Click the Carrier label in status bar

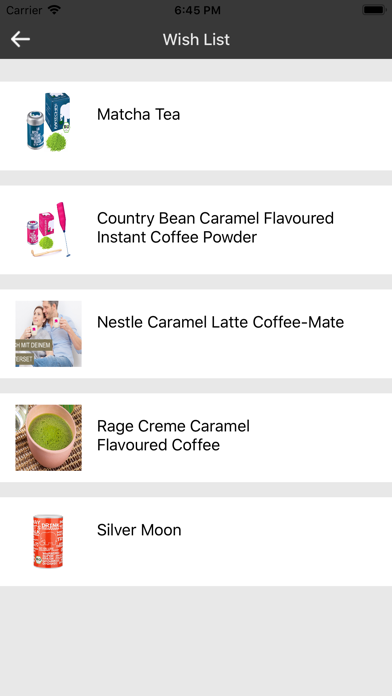coord(24,10)
